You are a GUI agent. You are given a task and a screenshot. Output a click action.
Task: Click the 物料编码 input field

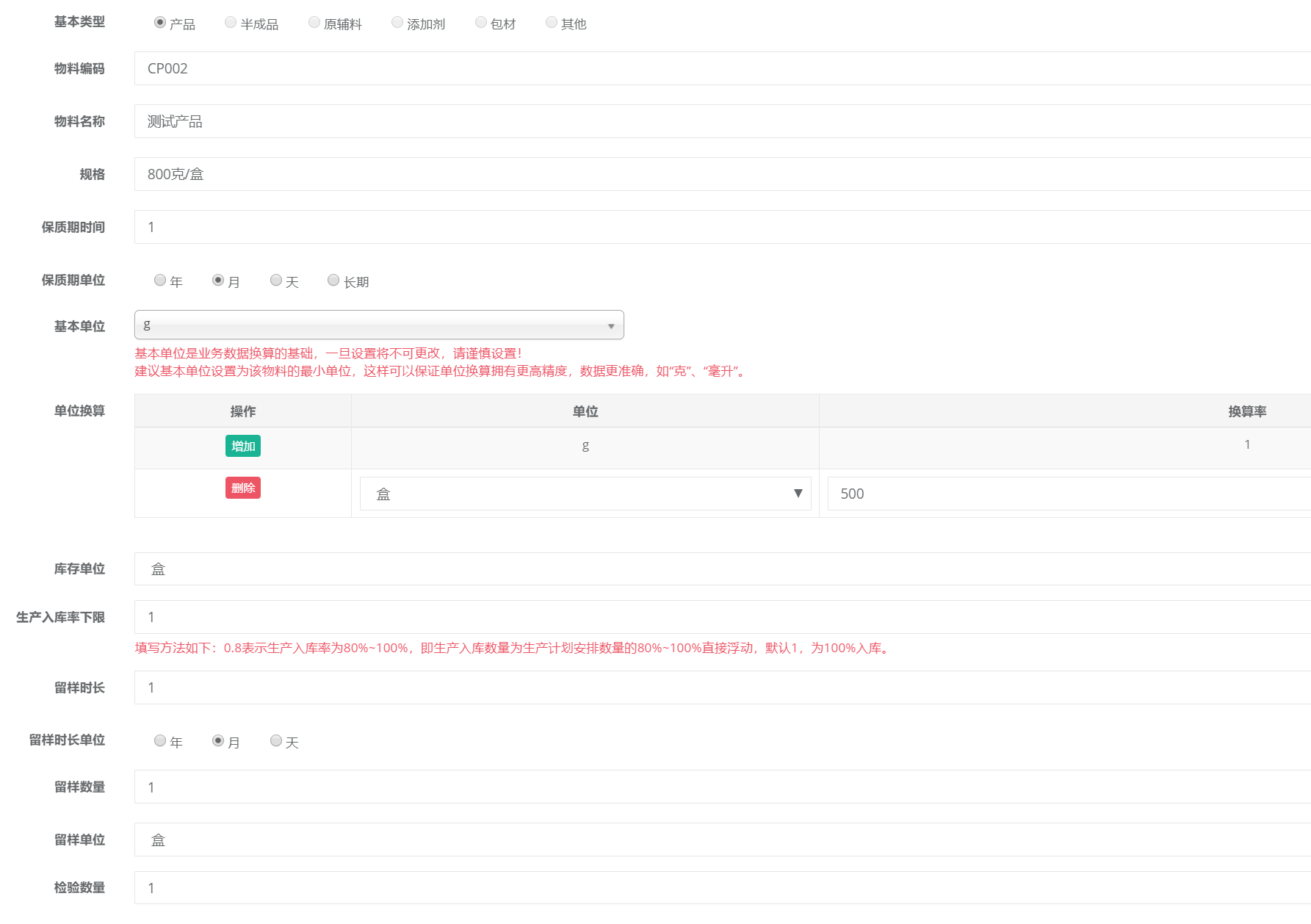click(x=720, y=68)
